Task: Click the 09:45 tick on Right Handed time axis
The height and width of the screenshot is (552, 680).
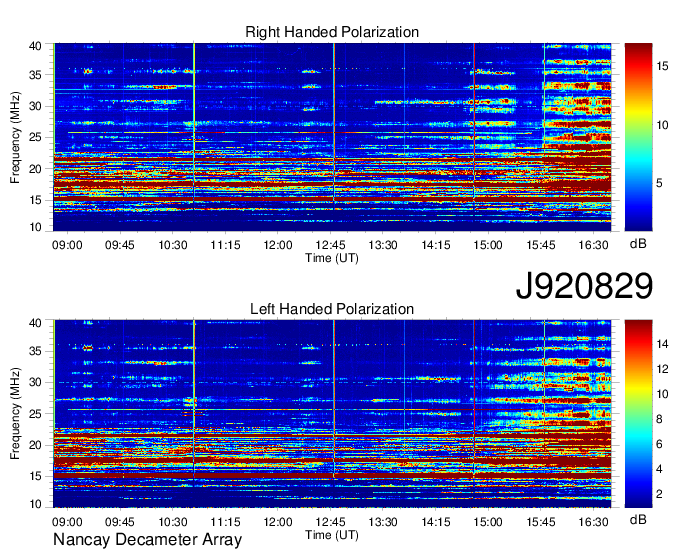Action: [120, 245]
